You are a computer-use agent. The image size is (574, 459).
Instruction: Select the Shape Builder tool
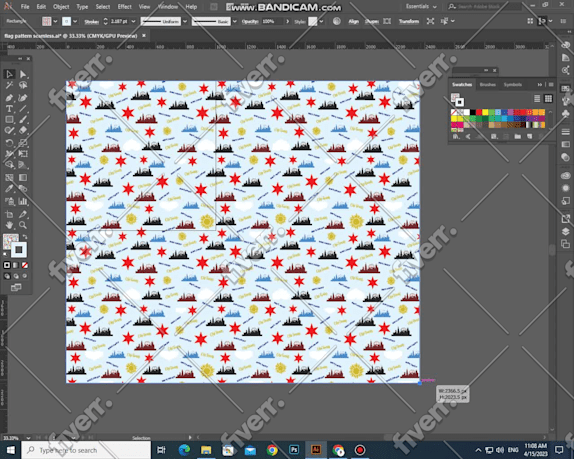tap(9, 165)
